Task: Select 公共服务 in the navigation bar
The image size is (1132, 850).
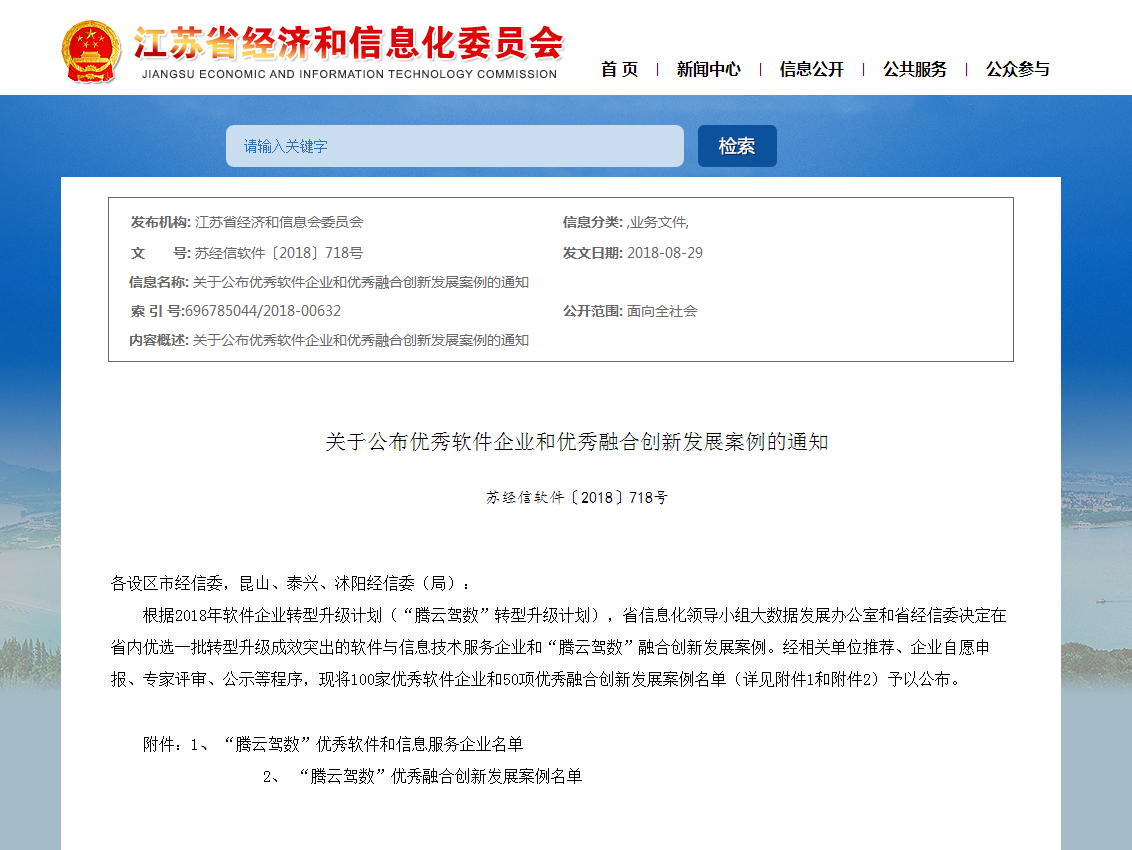Action: [x=914, y=69]
